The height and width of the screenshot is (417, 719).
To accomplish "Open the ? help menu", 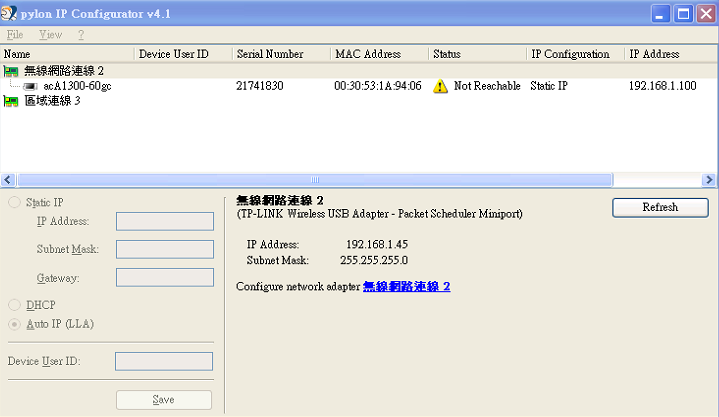I will click(x=81, y=35).
